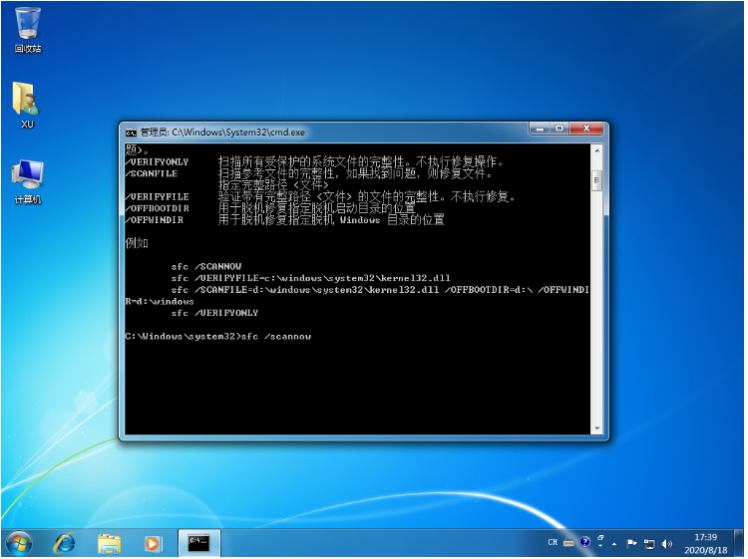Click the CH input language indicator
The height and width of the screenshot is (559, 748).
coord(553,543)
